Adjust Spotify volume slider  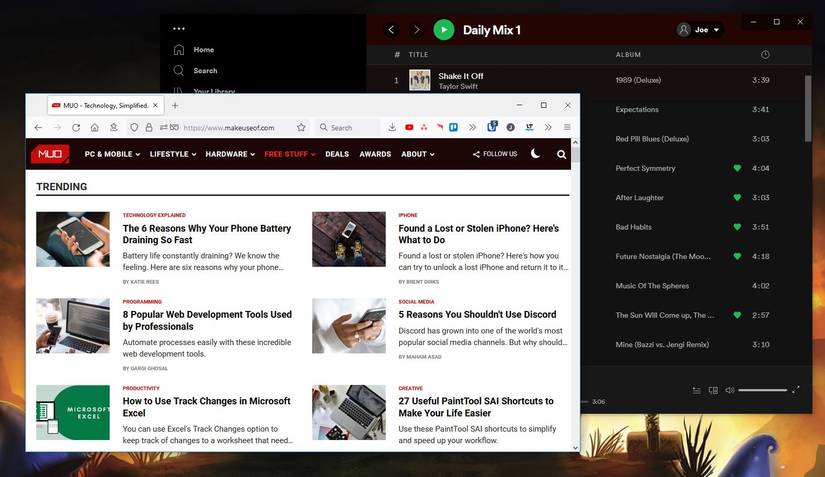click(762, 390)
